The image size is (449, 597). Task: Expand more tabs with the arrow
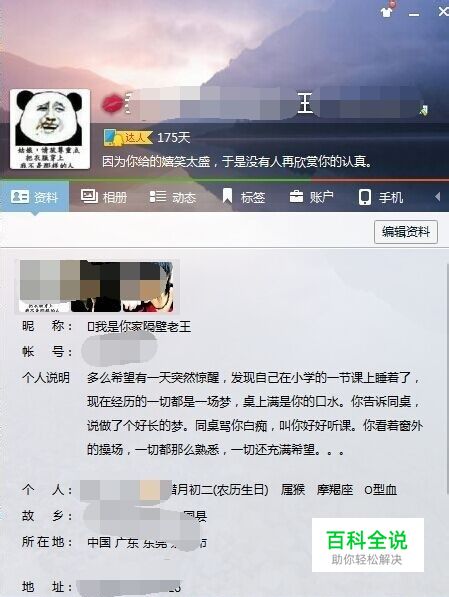(x=438, y=196)
